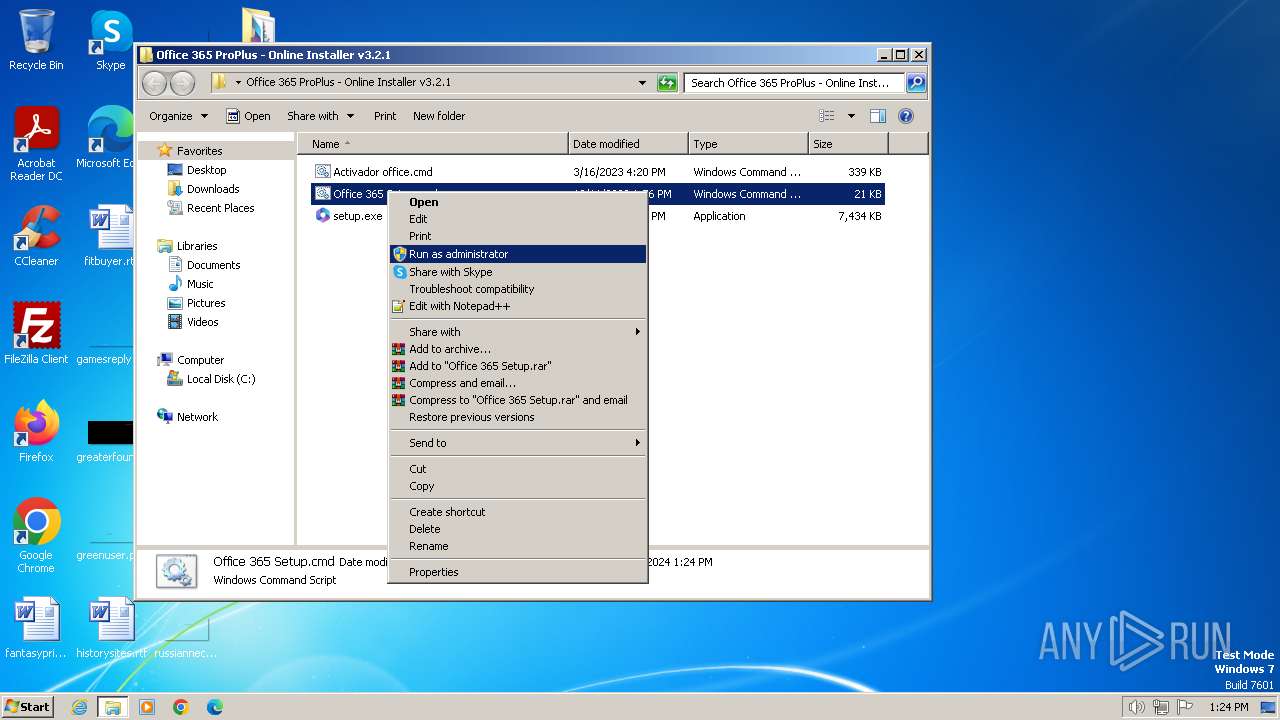Open fantasypri document on desktop

coord(36,627)
